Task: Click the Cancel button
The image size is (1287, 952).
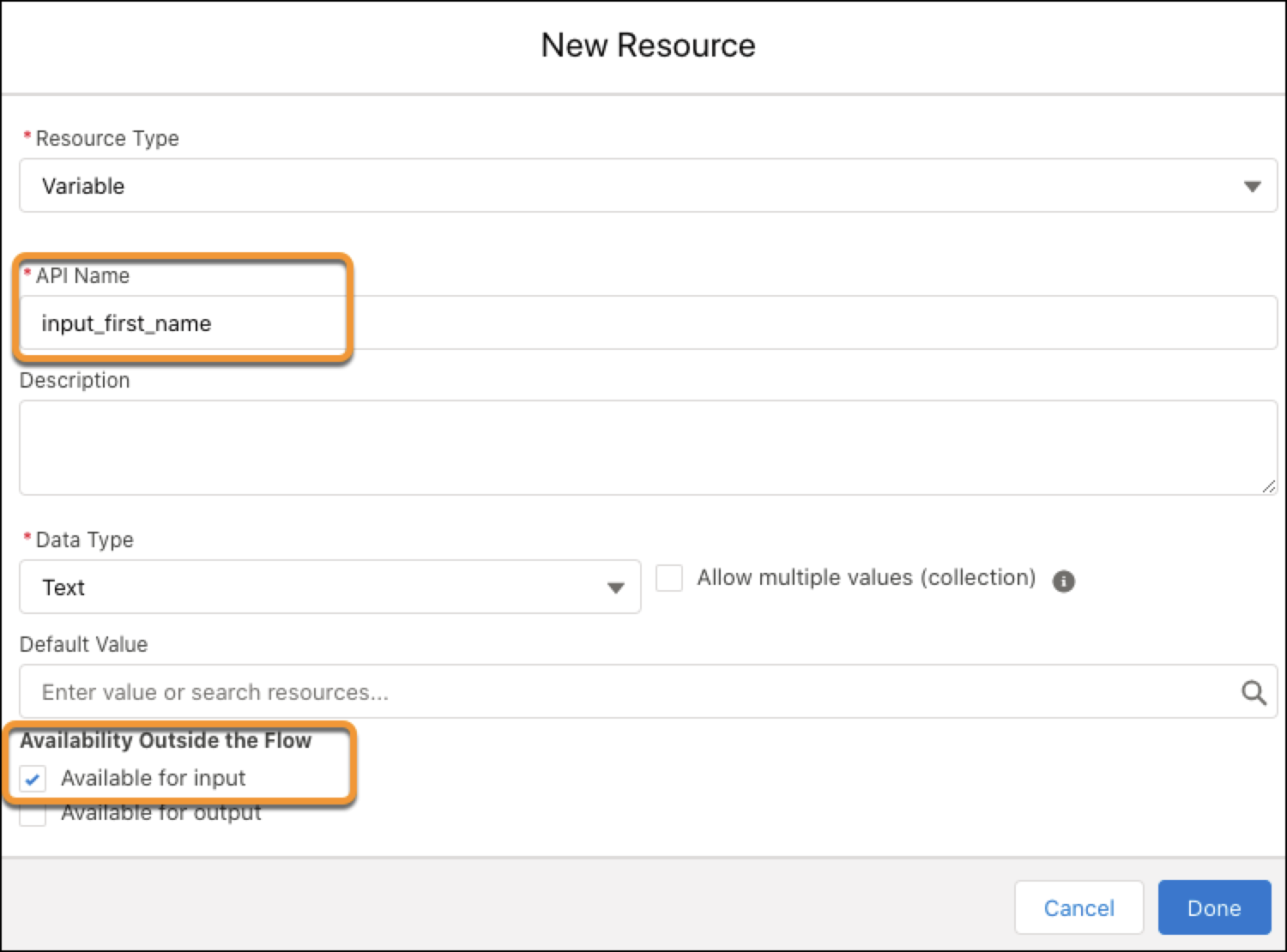Action: [1079, 907]
